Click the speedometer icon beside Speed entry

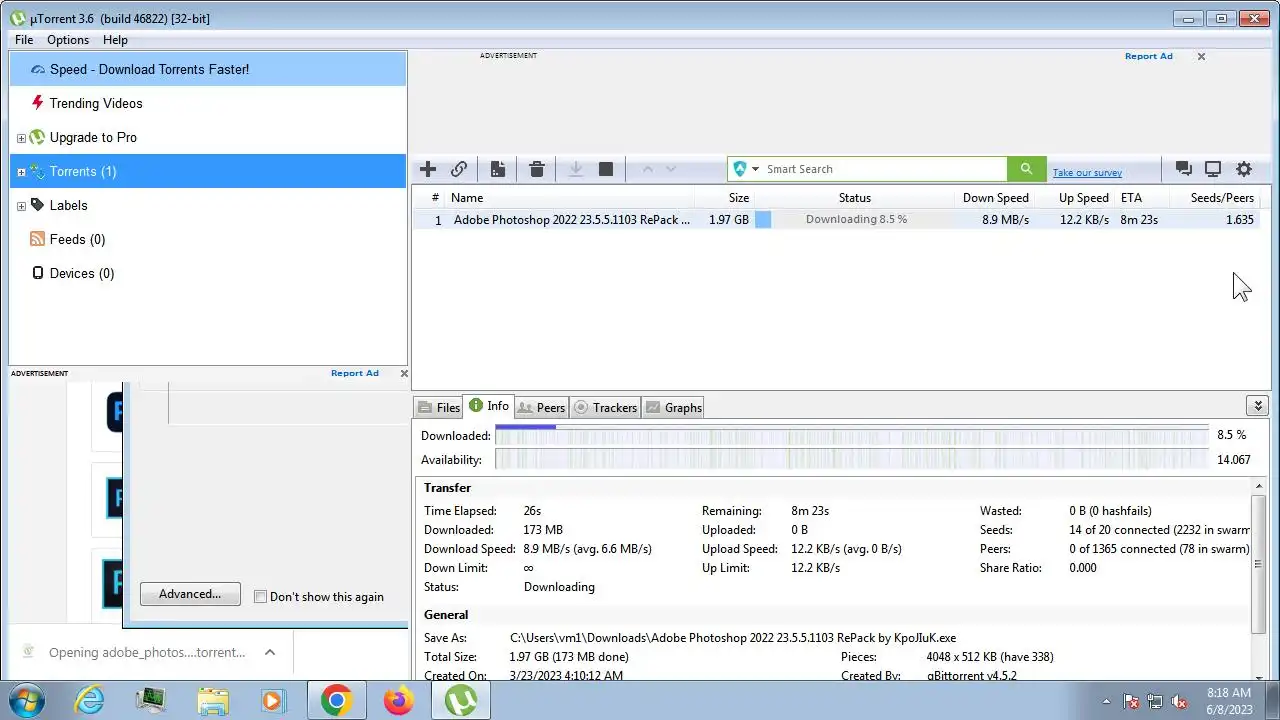click(38, 69)
